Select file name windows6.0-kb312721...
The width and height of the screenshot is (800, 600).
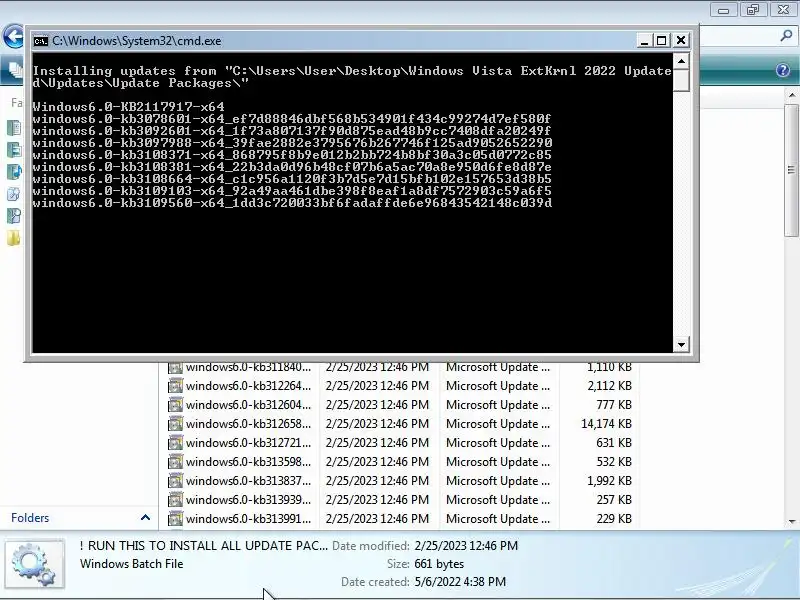[248, 443]
